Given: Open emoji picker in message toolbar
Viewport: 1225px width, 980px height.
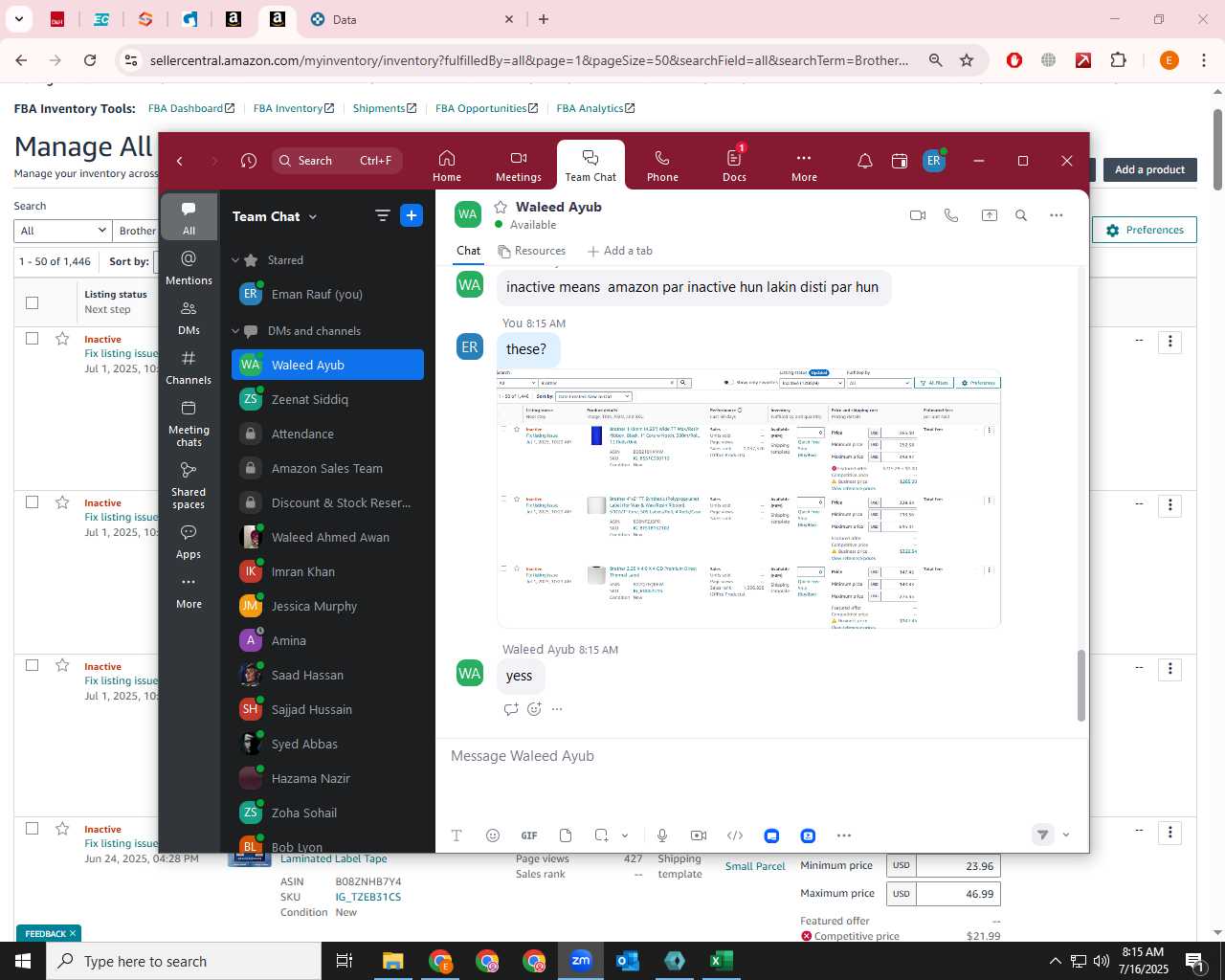Looking at the screenshot, I should coord(493,835).
